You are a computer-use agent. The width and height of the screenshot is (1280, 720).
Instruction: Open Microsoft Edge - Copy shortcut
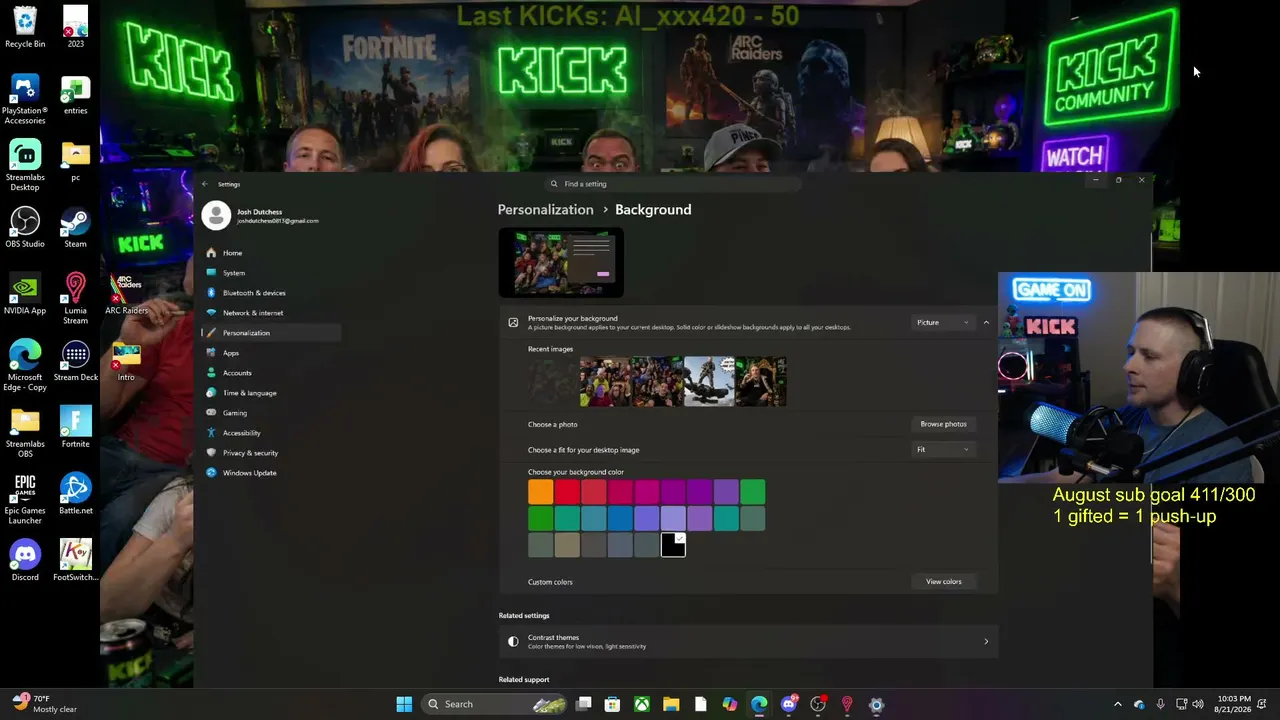(x=25, y=366)
